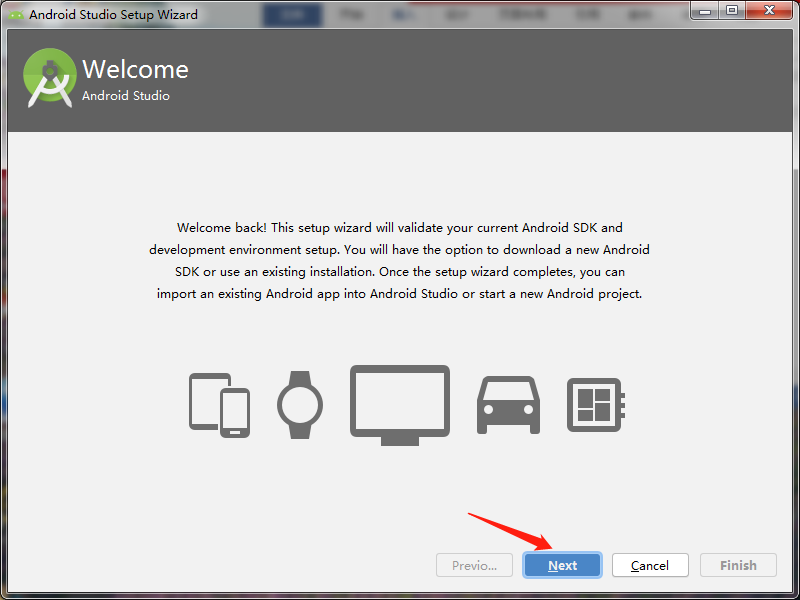The image size is (800, 600).
Task: Click the Android Auto car icon
Action: pyautogui.click(x=508, y=405)
